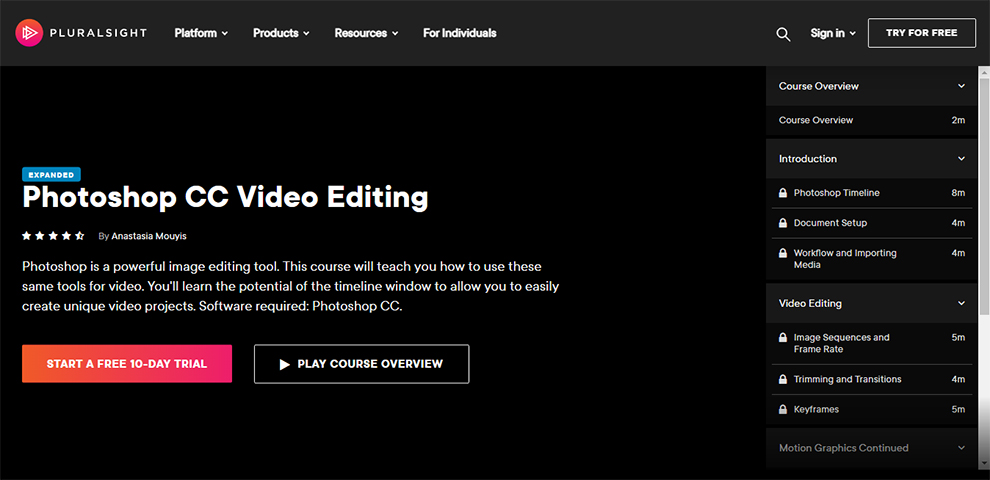Select Workflow and Importing Media lesson

pyautogui.click(x=872, y=259)
